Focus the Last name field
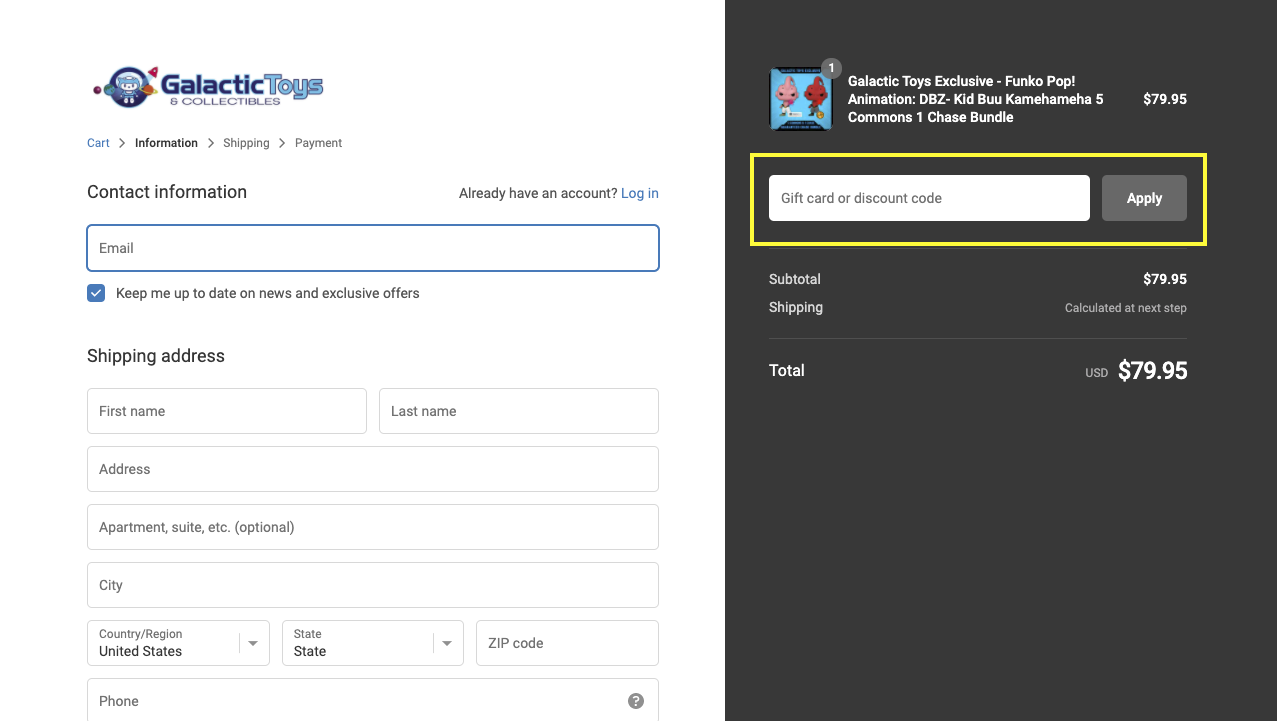The height and width of the screenshot is (721, 1277). tap(519, 411)
